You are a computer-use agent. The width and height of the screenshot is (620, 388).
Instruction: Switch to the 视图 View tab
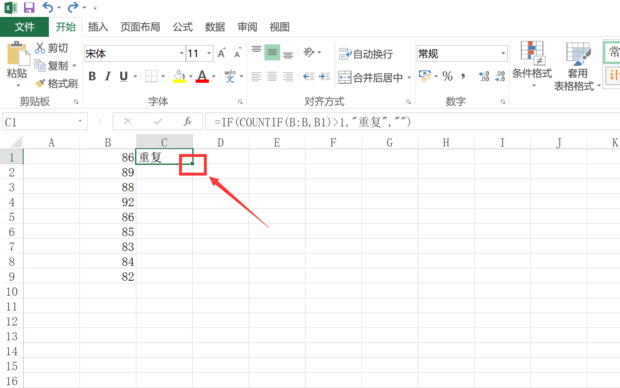[279, 27]
